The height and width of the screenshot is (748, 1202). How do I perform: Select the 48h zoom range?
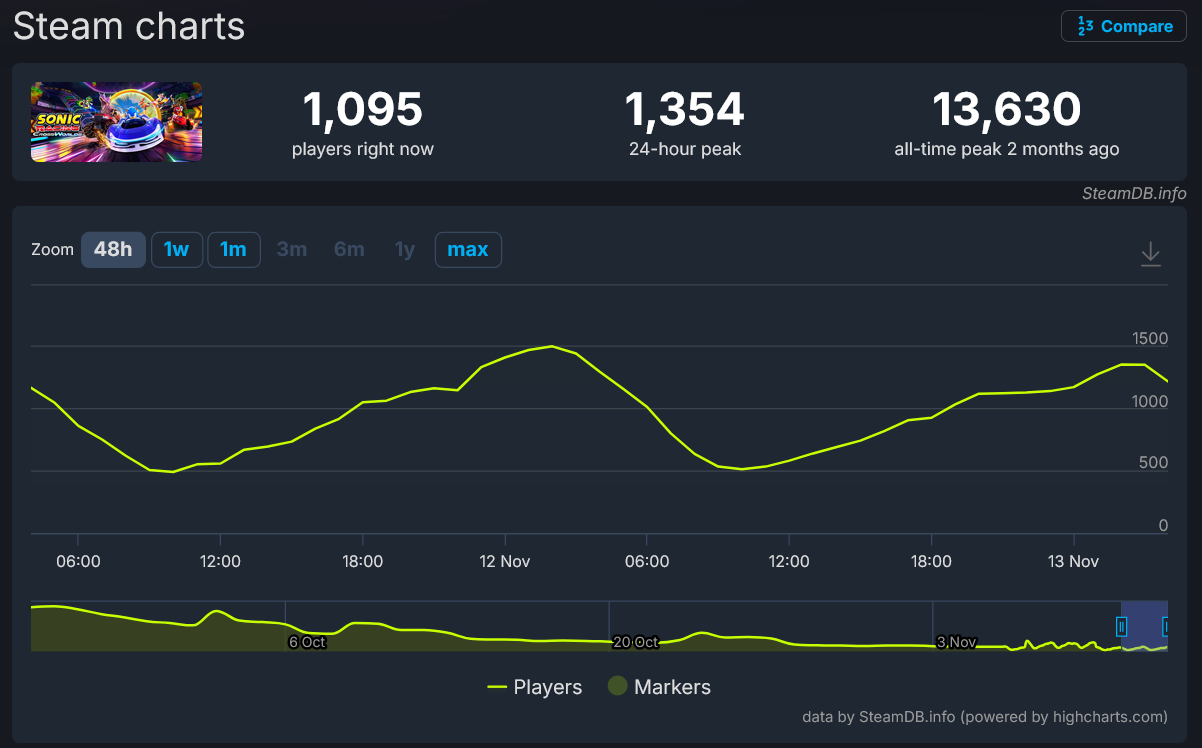113,249
